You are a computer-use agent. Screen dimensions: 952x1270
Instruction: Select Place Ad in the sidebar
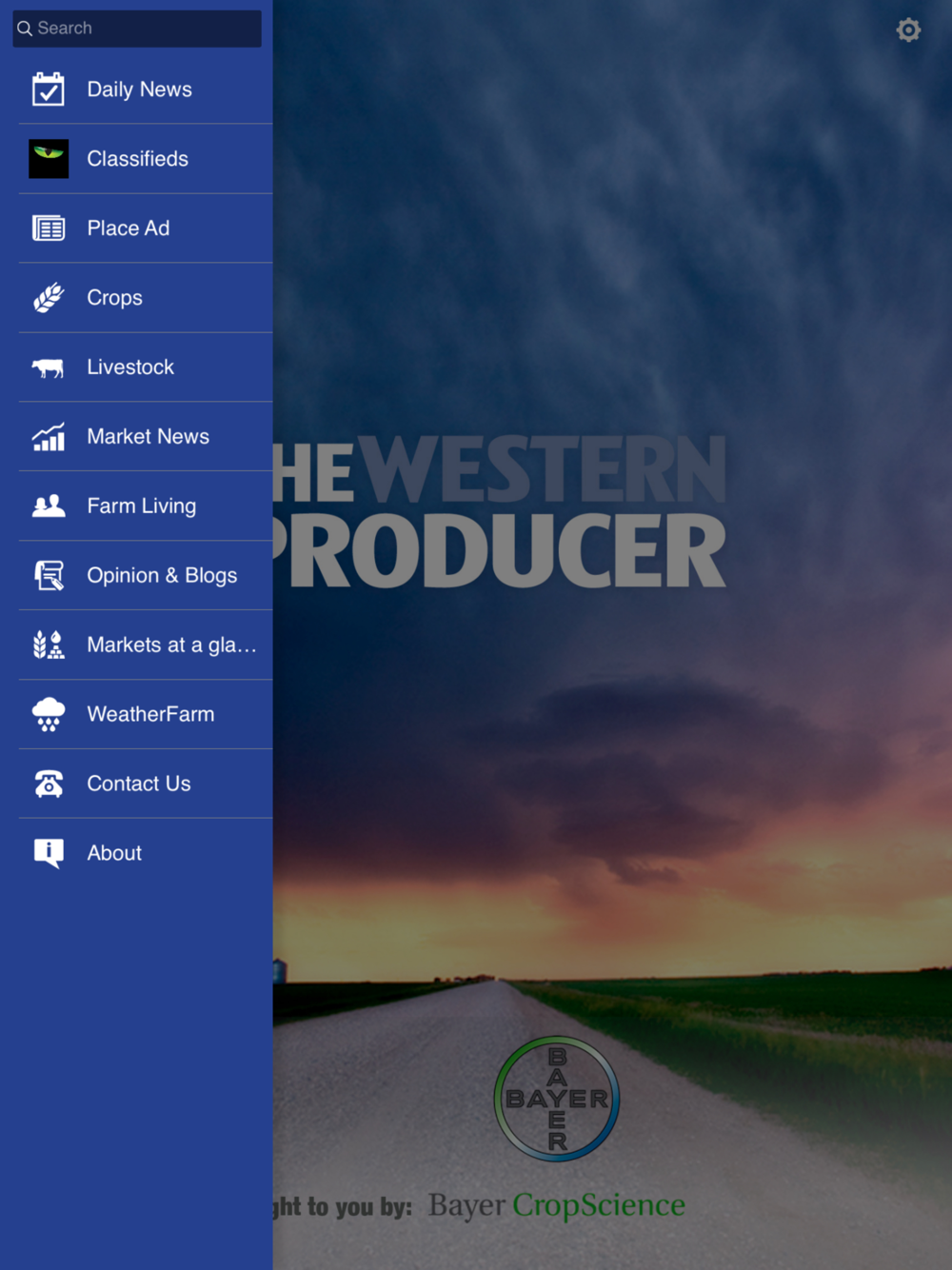click(128, 228)
